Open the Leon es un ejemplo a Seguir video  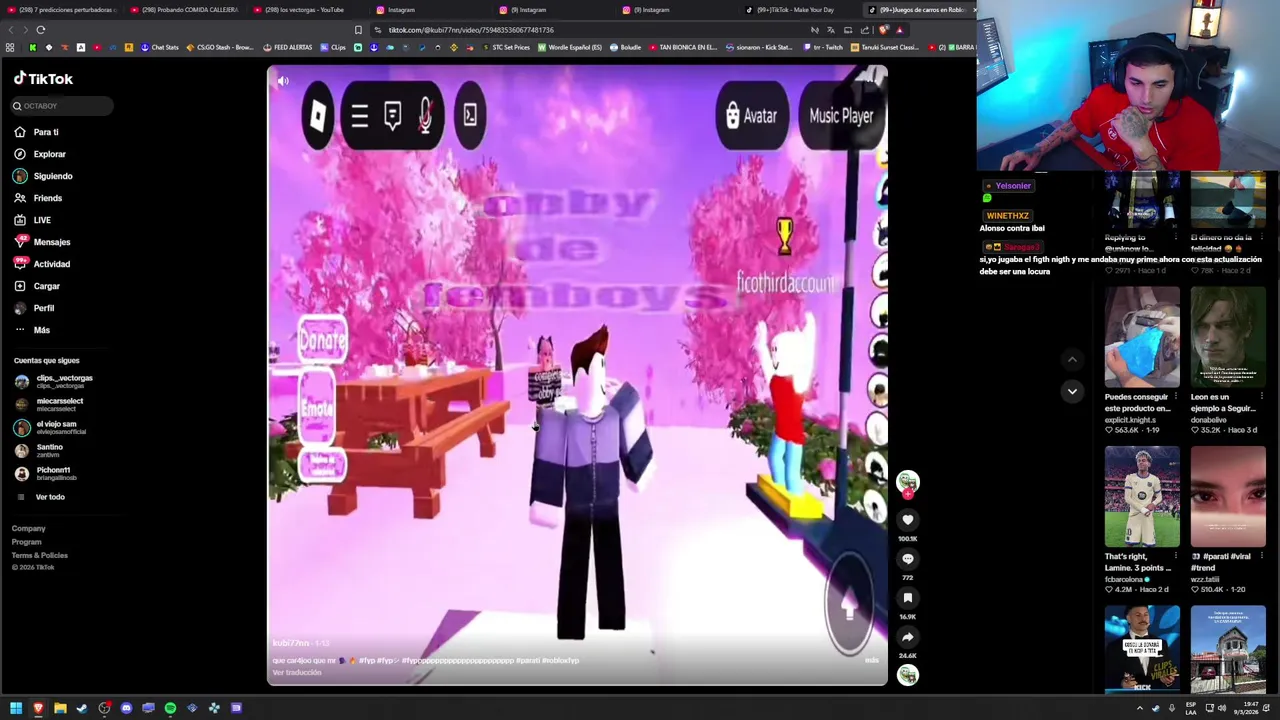1228,337
